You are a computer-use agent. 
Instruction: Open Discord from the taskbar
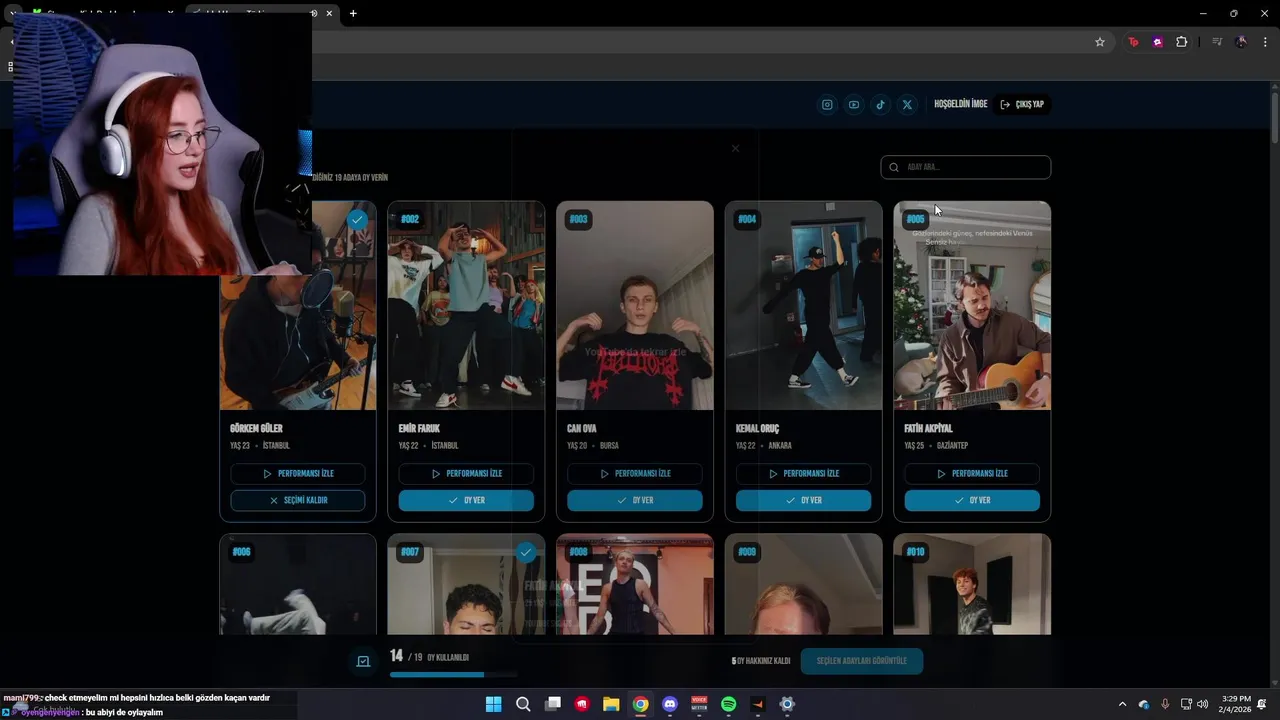tap(670, 704)
